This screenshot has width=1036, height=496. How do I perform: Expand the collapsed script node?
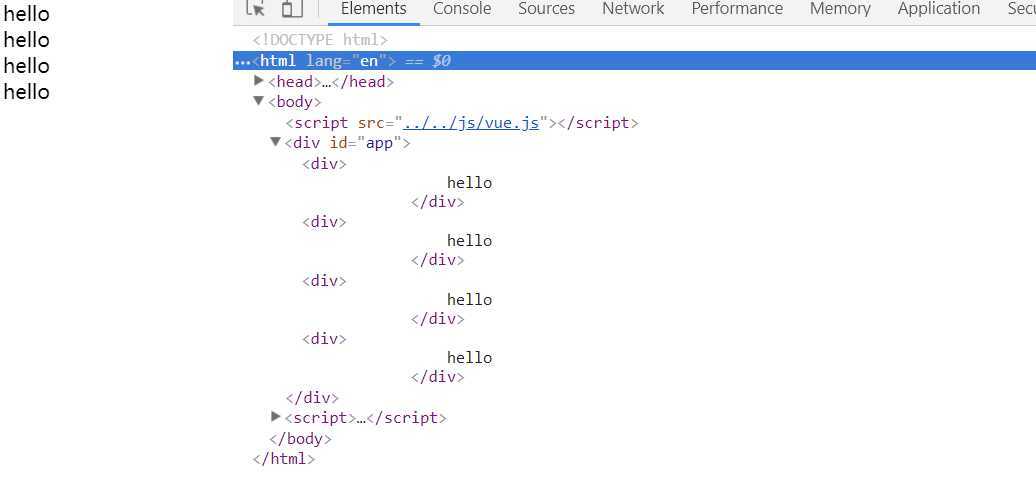coord(276,417)
